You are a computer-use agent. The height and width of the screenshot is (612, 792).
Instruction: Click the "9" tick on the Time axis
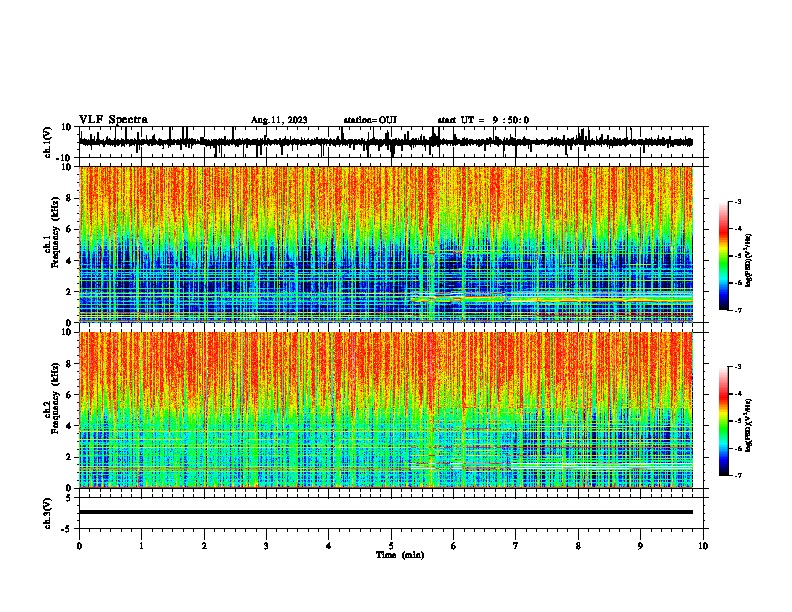point(640,546)
